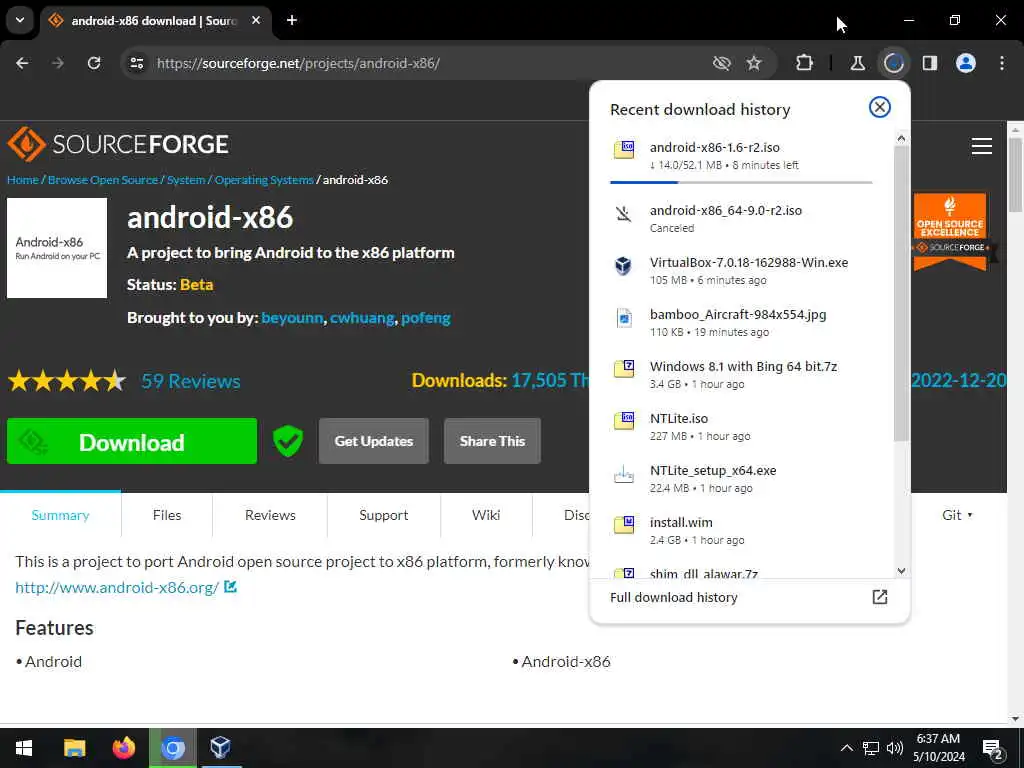Open the Support tab

383,515
